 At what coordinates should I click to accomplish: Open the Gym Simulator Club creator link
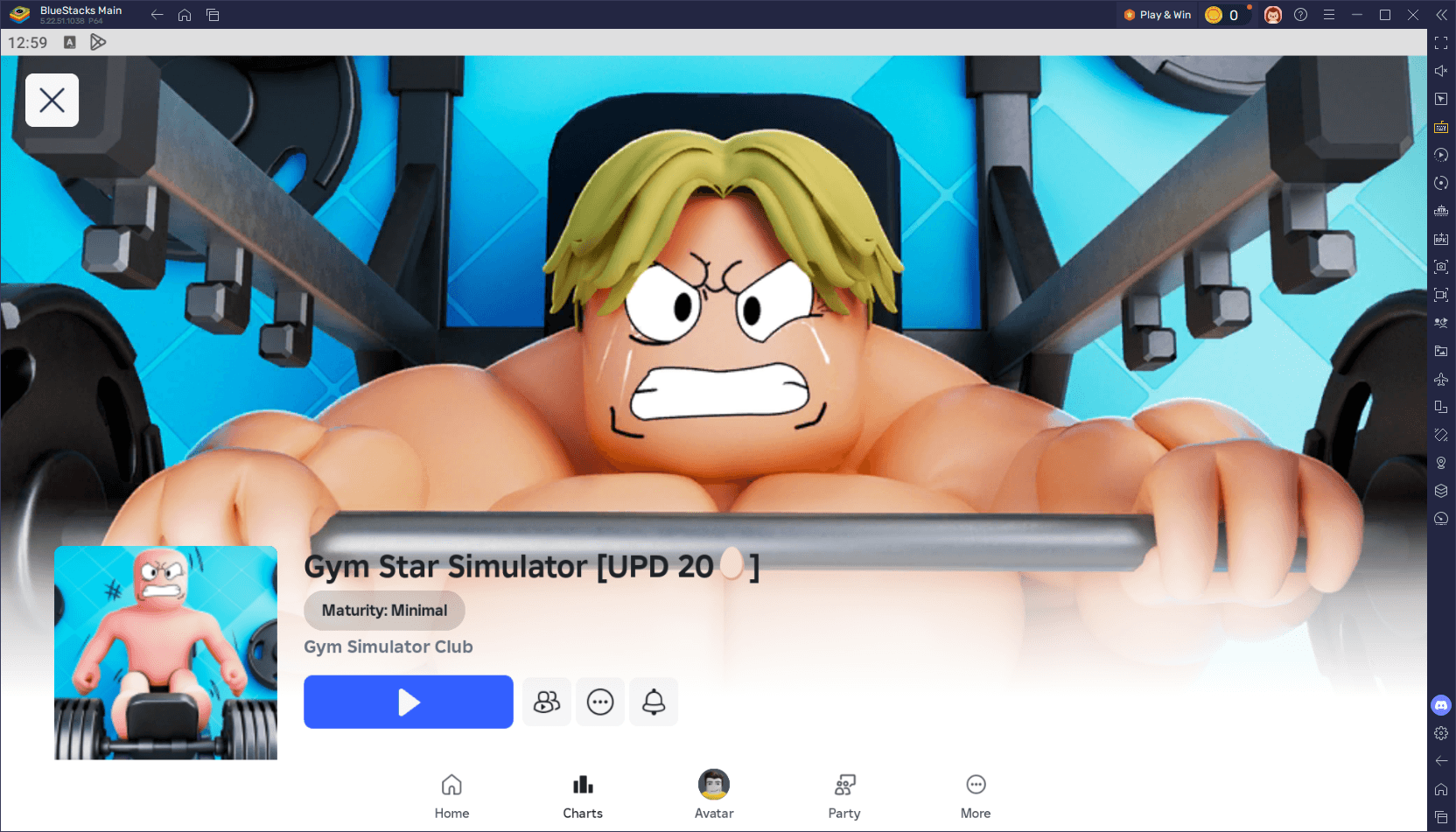pos(388,647)
